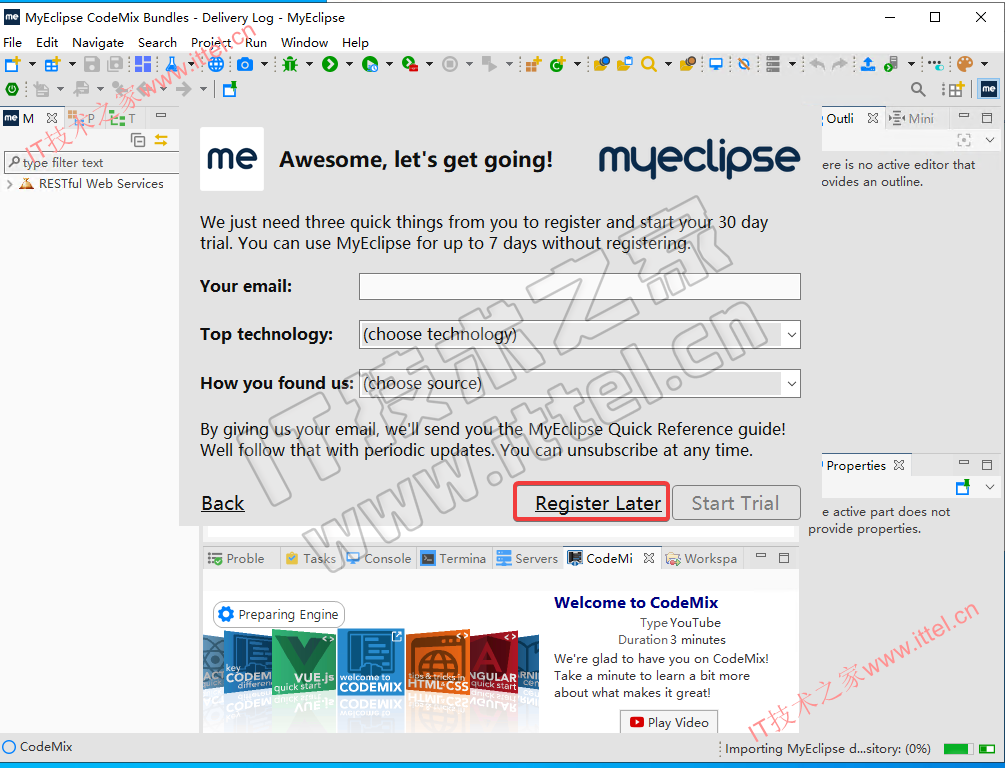
Task: Click the crossed-out circle skip breakpoints icon
Action: click(743, 64)
